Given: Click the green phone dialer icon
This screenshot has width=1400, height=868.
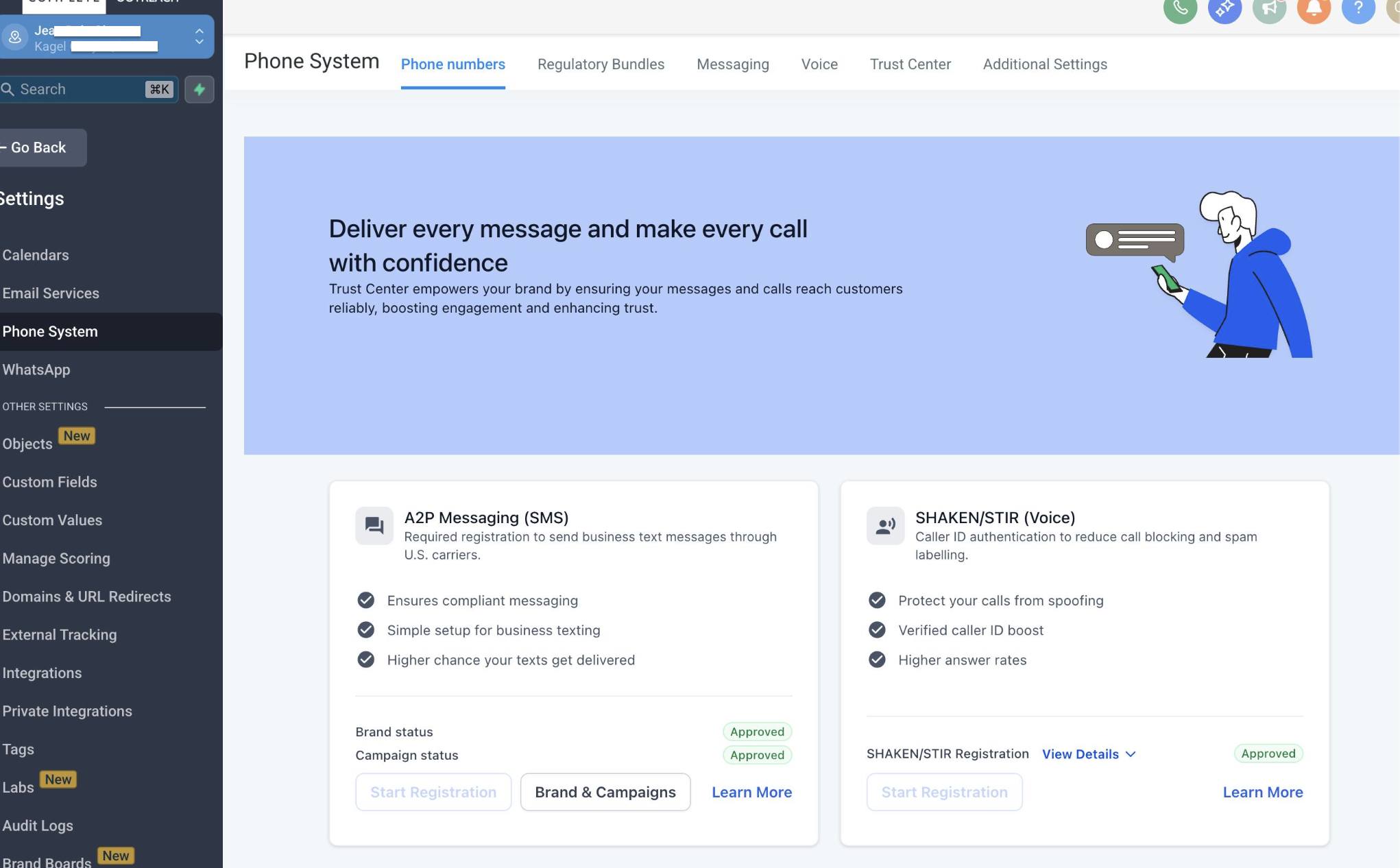Looking at the screenshot, I should click(x=1180, y=8).
